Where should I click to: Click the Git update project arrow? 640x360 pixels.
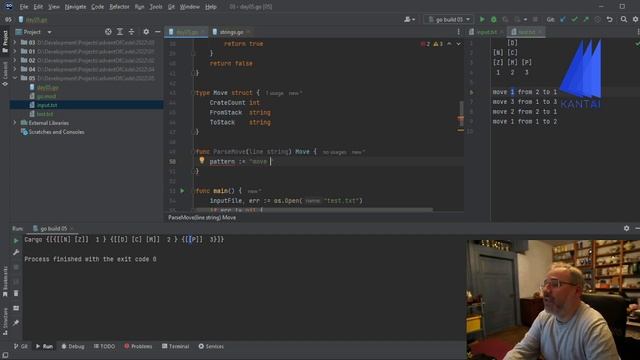[x=563, y=19]
